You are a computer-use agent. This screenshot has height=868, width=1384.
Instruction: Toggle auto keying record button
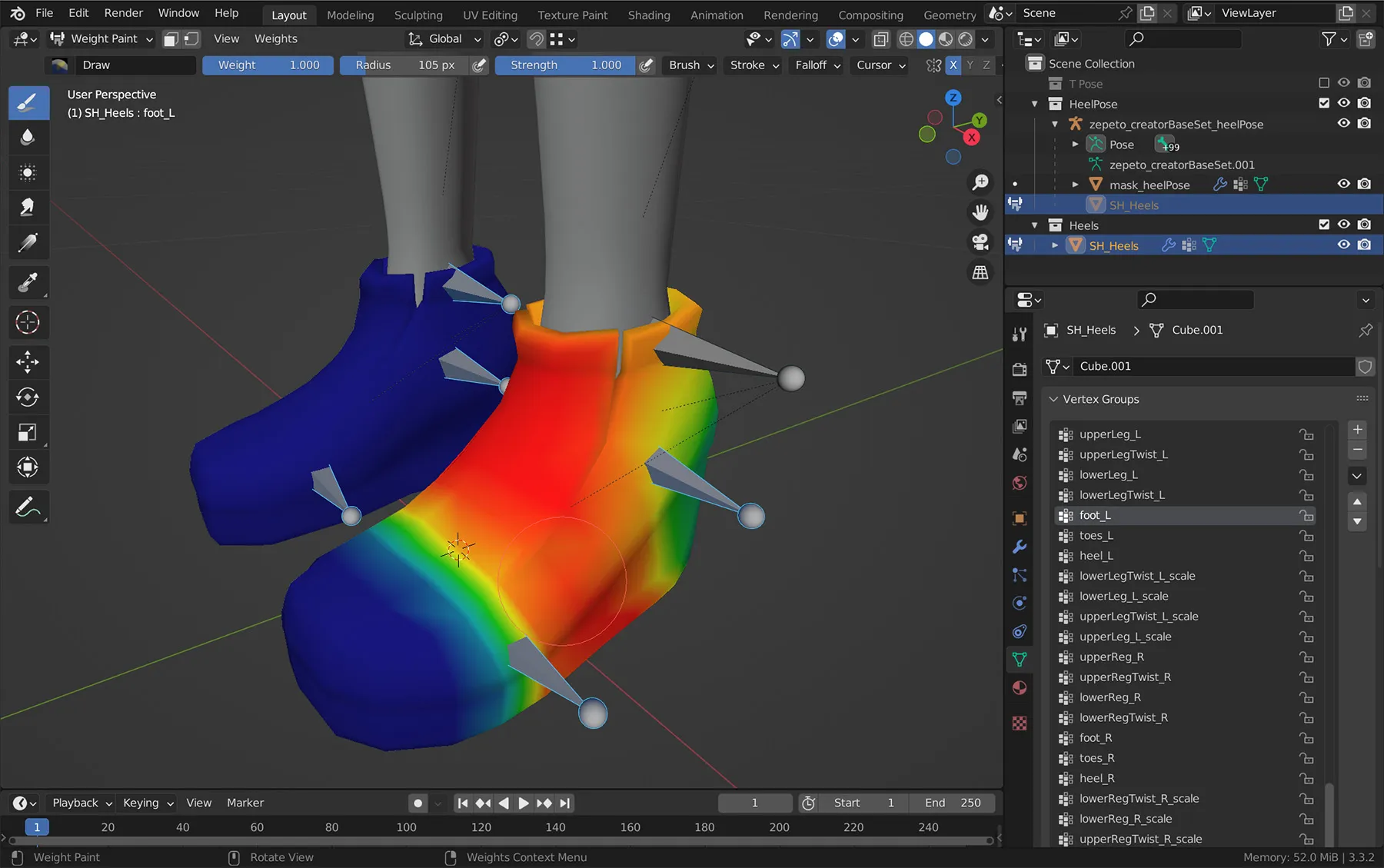point(418,803)
